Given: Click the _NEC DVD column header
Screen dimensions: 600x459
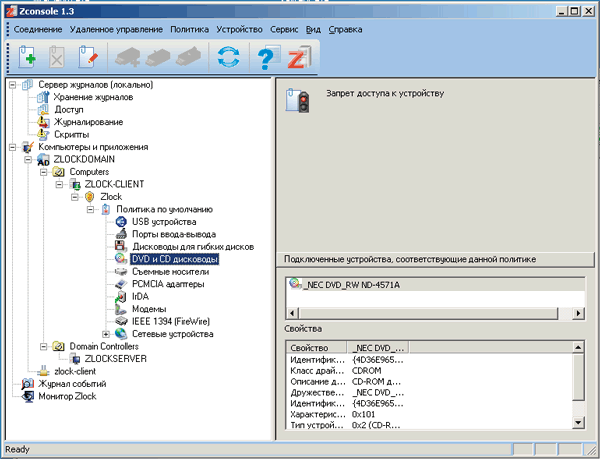Looking at the screenshot, I should pyautogui.click(x=378, y=346).
